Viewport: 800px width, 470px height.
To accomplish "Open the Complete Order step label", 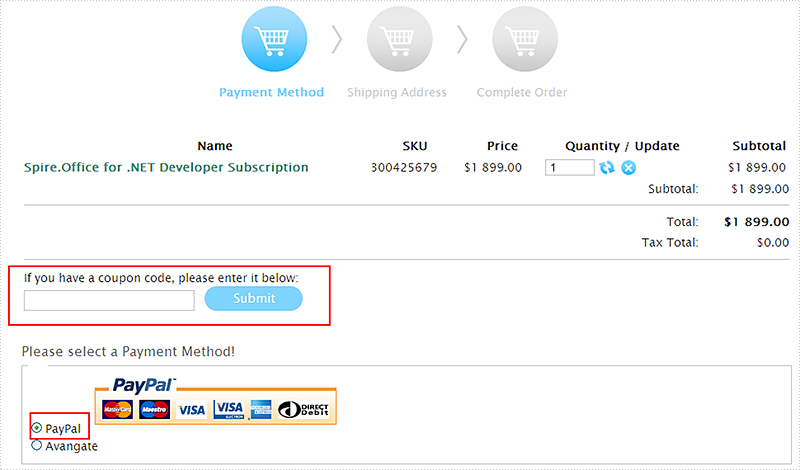I will (x=522, y=92).
